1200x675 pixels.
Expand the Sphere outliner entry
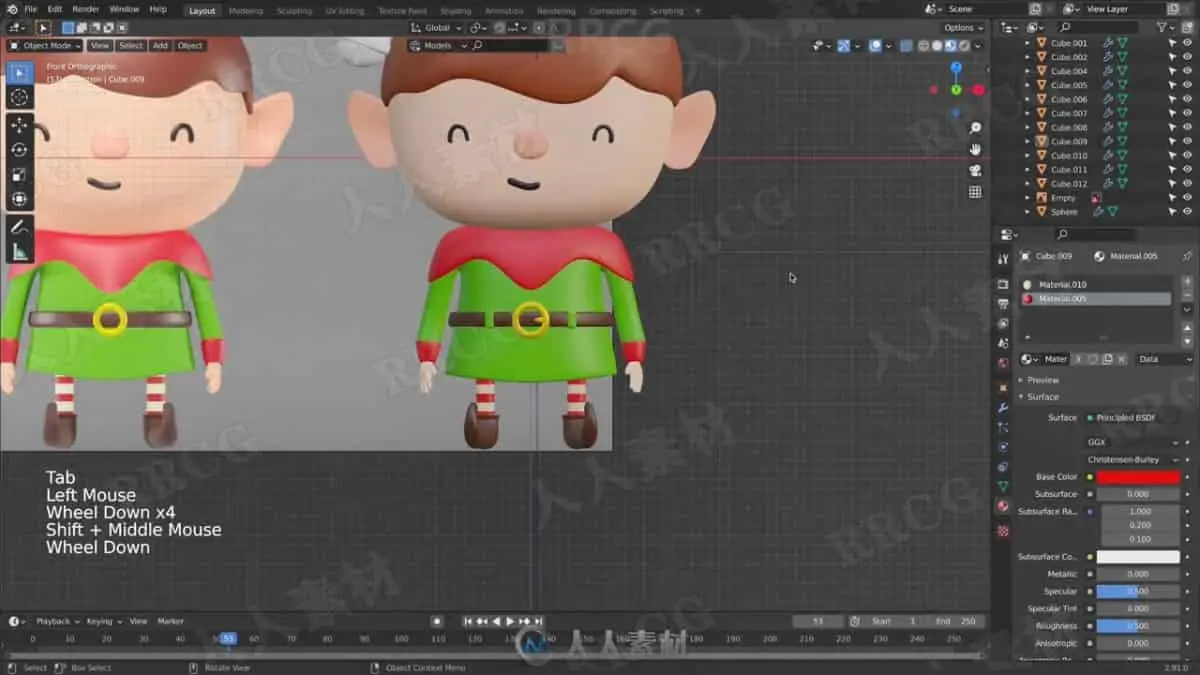(1027, 211)
